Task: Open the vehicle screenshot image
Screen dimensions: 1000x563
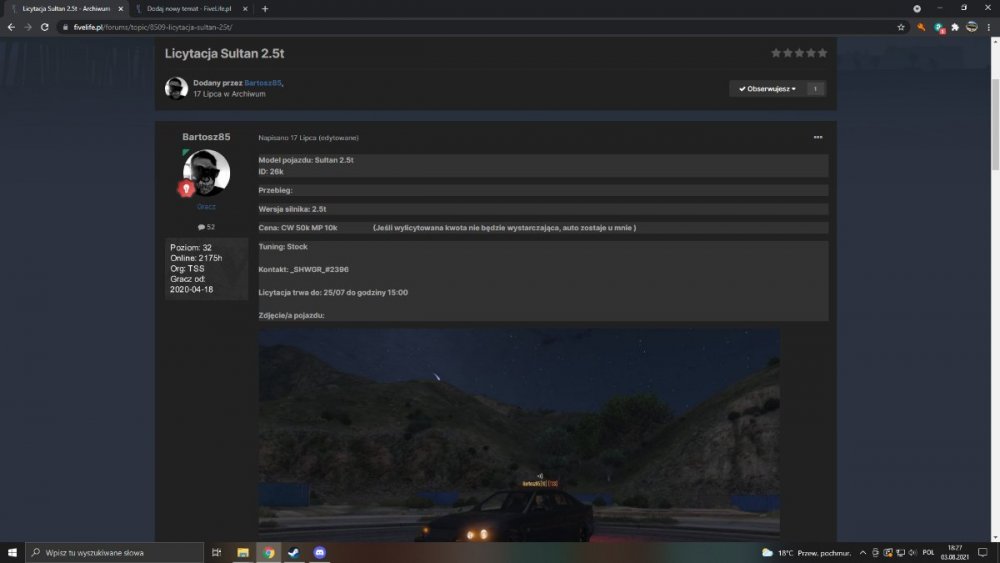Action: tap(519, 435)
